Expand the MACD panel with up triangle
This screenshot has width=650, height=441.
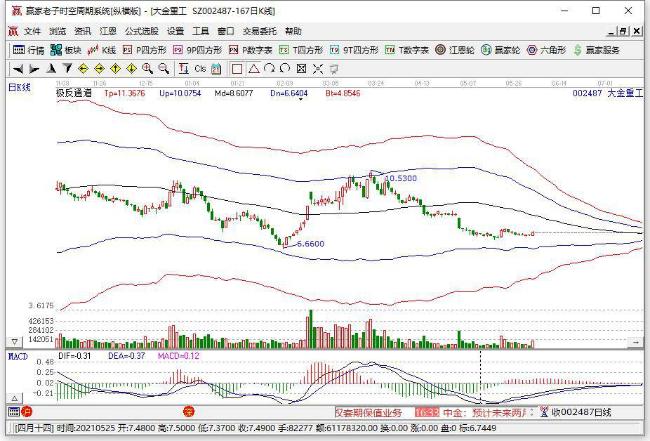coord(14,399)
